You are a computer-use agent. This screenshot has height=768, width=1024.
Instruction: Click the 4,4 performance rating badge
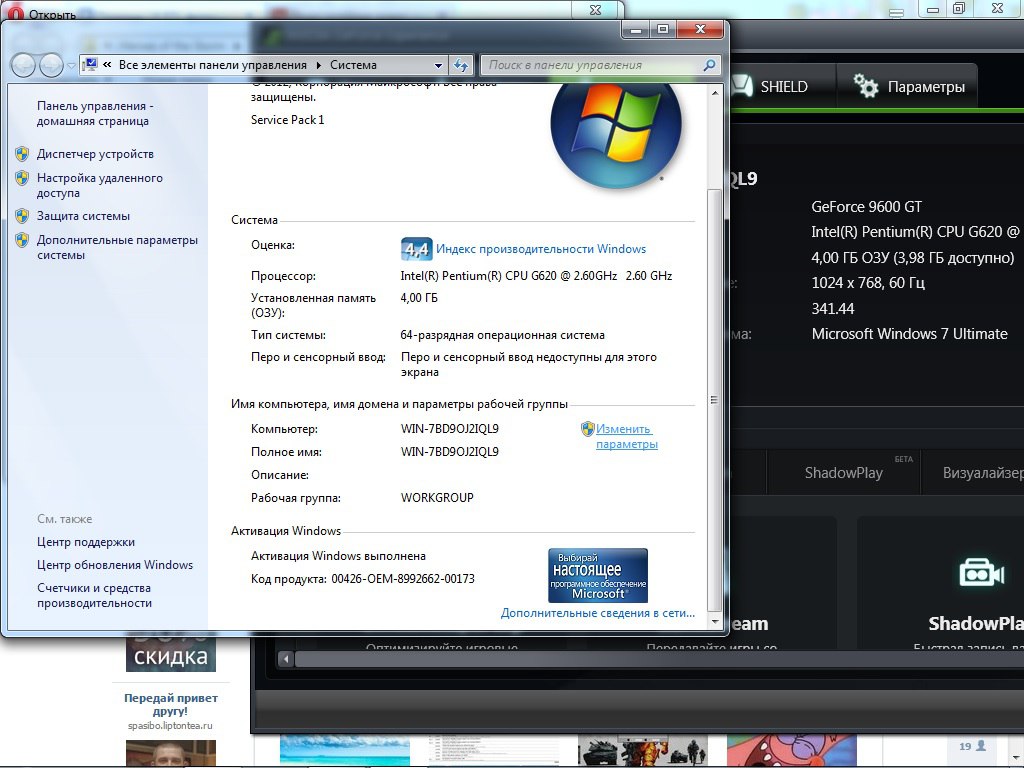(x=416, y=249)
